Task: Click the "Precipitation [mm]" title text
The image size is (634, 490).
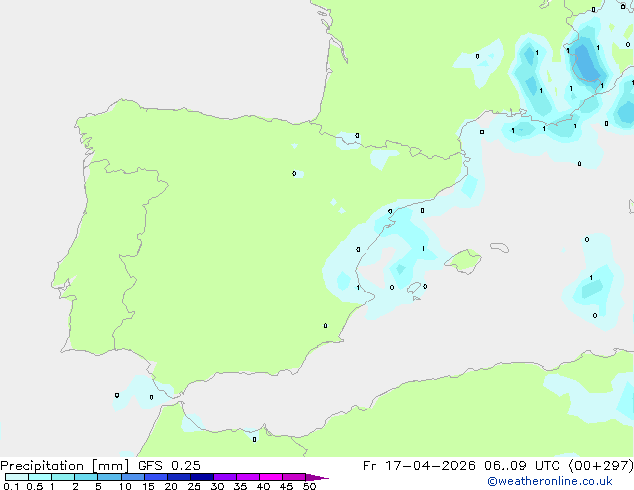Action: tap(65, 466)
